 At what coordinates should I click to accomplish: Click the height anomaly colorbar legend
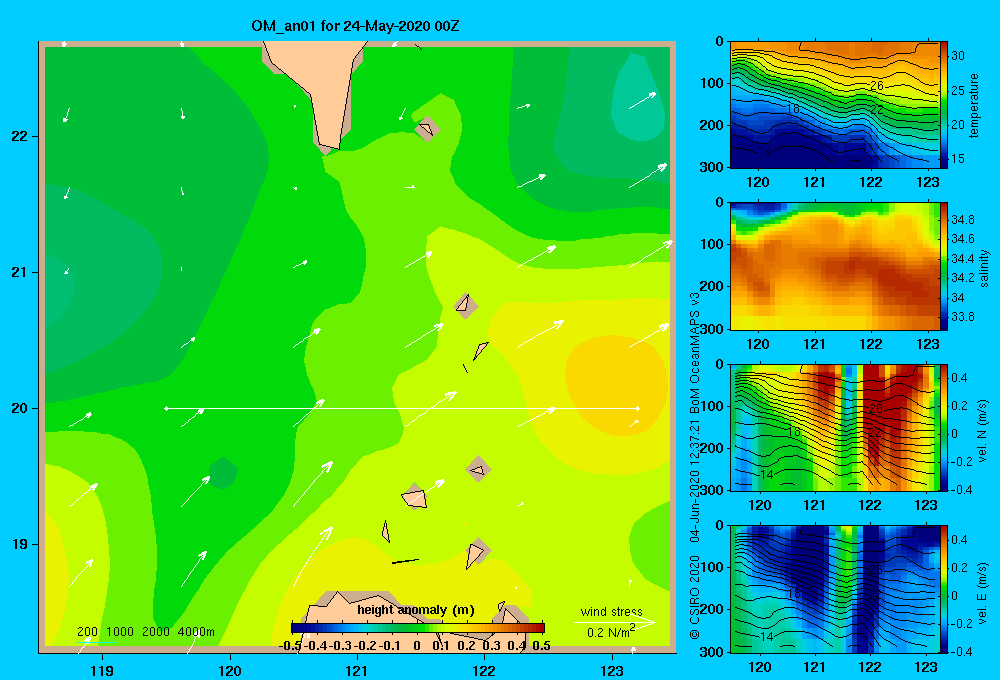click(x=418, y=628)
